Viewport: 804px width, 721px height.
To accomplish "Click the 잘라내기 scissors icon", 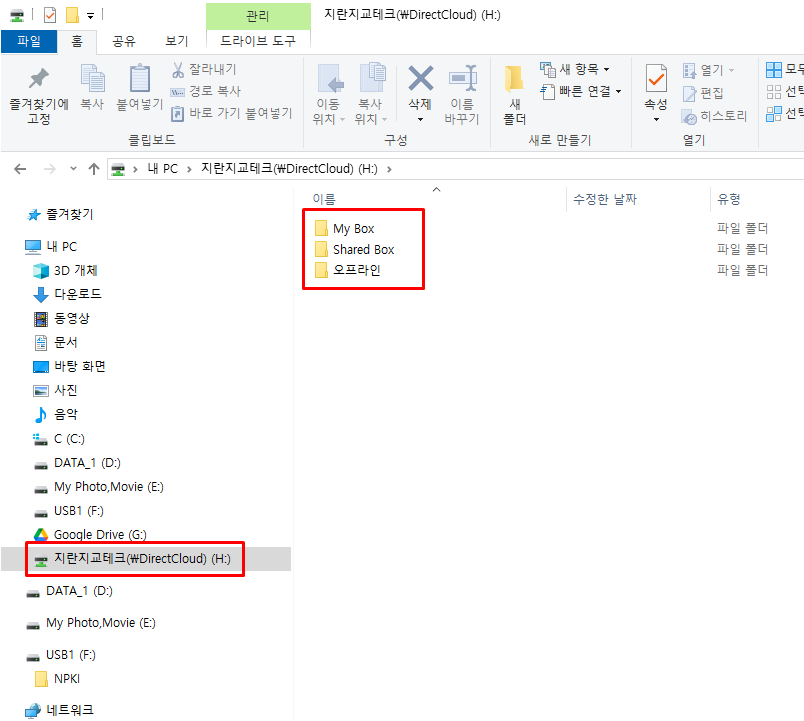I will pos(179,70).
